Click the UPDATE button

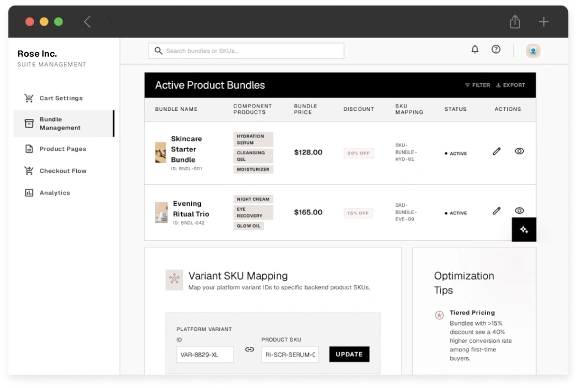[x=349, y=354]
